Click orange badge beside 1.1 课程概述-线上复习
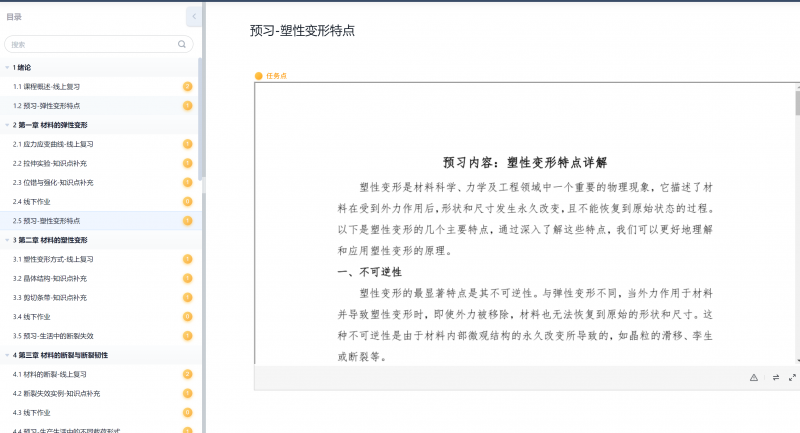This screenshot has height=433, width=800. (187, 86)
